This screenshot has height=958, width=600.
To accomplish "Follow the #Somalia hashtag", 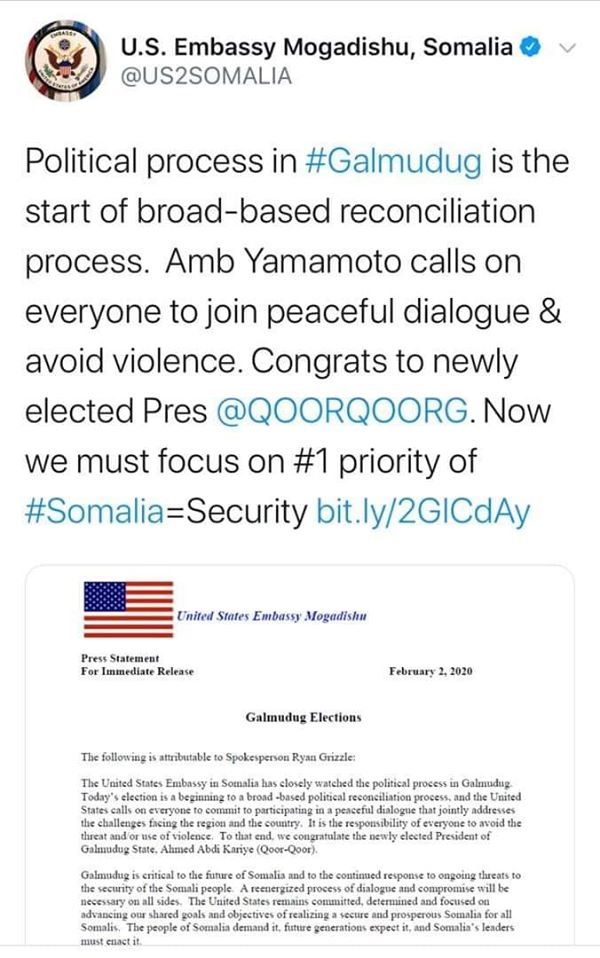I will [95, 511].
